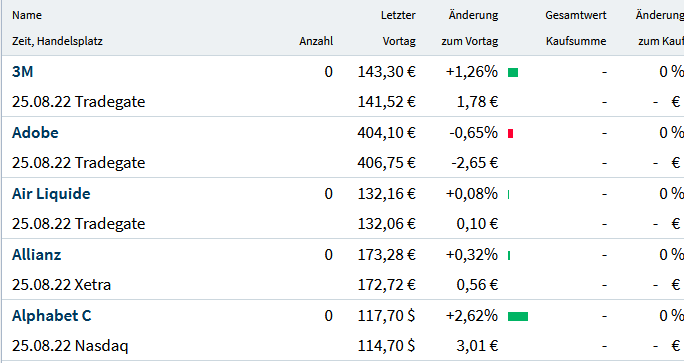This screenshot has height=363, width=684.
Task: Click the green change bar for 3M
Action: coord(513,72)
